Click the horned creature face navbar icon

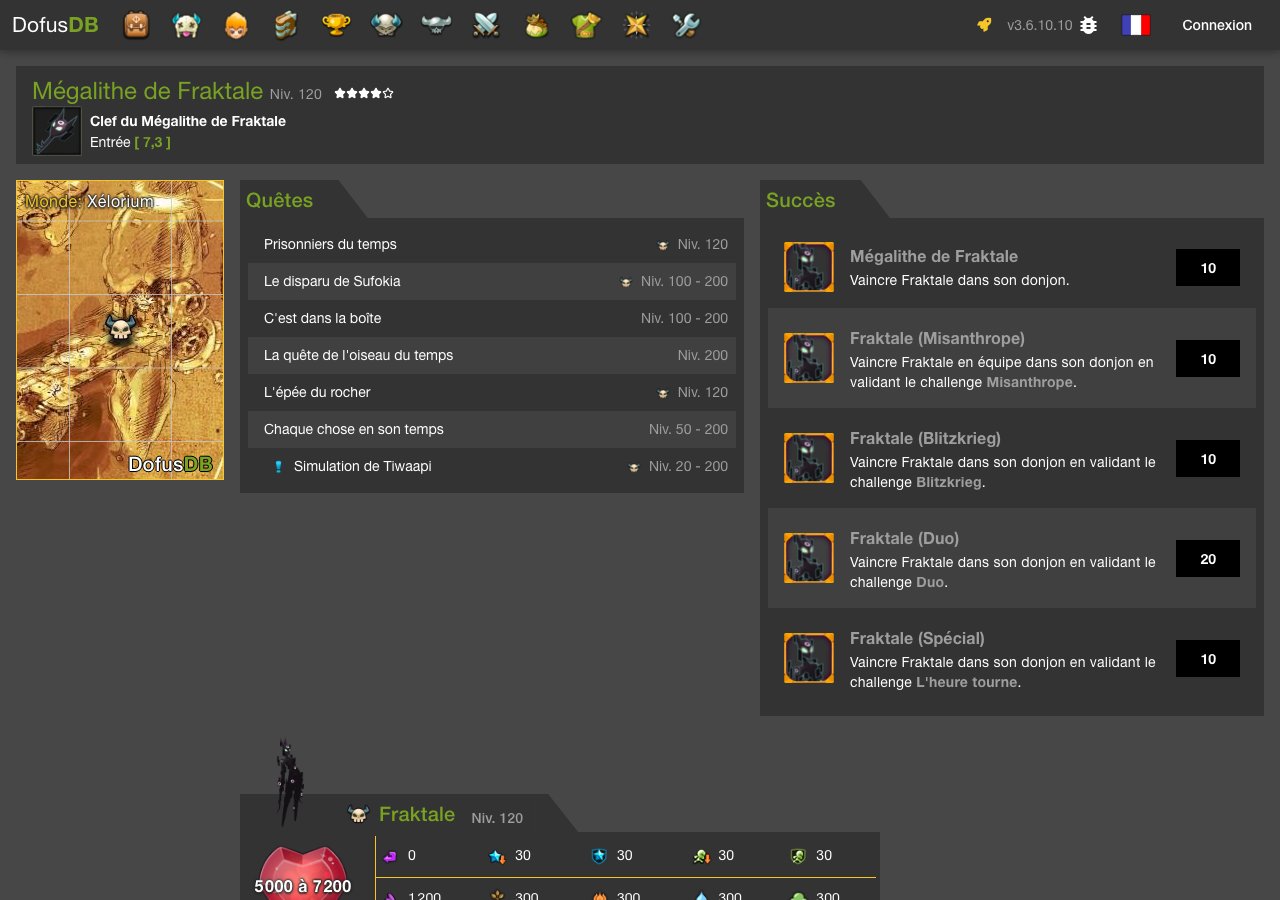tap(186, 25)
